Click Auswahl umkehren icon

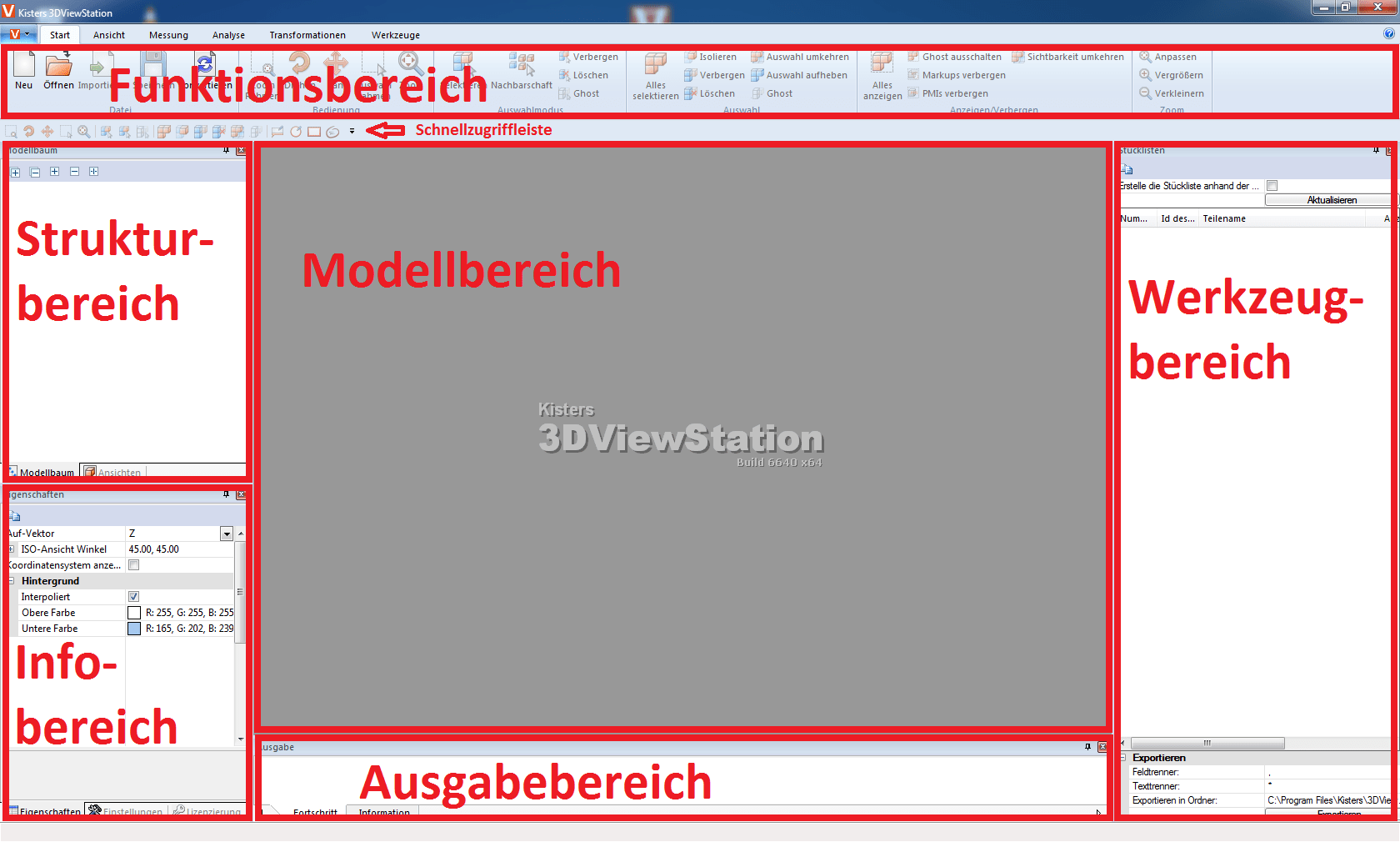point(757,57)
